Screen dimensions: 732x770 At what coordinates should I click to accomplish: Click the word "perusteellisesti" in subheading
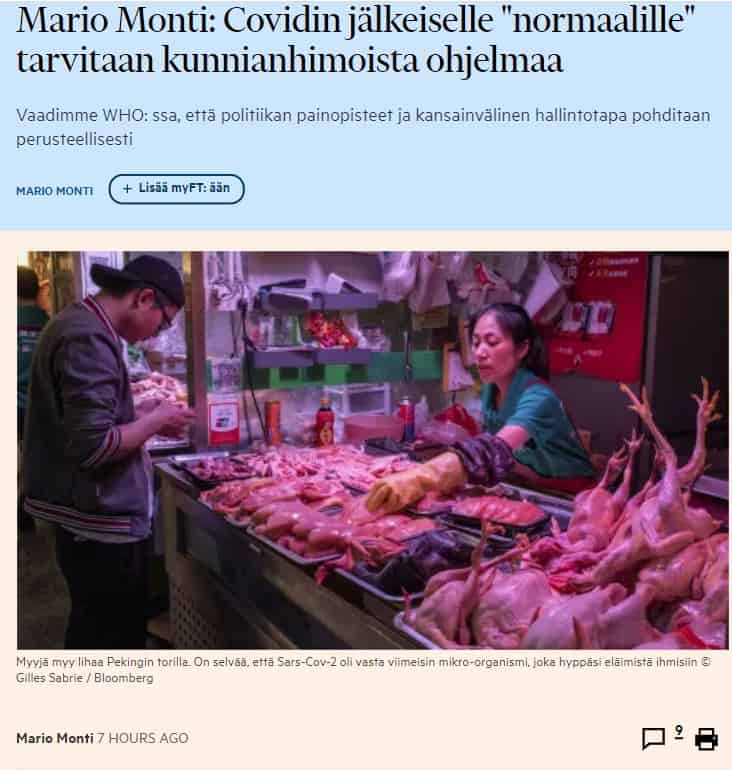tap(75, 139)
